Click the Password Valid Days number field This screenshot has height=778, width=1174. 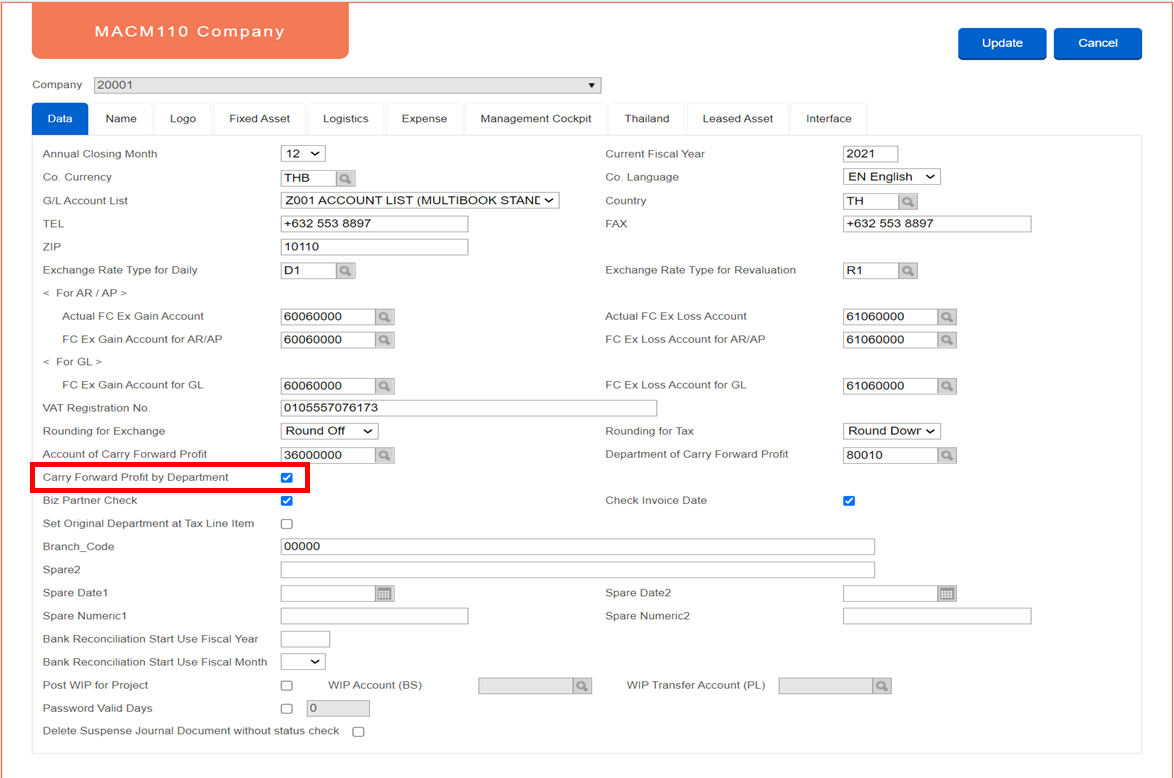pos(338,708)
